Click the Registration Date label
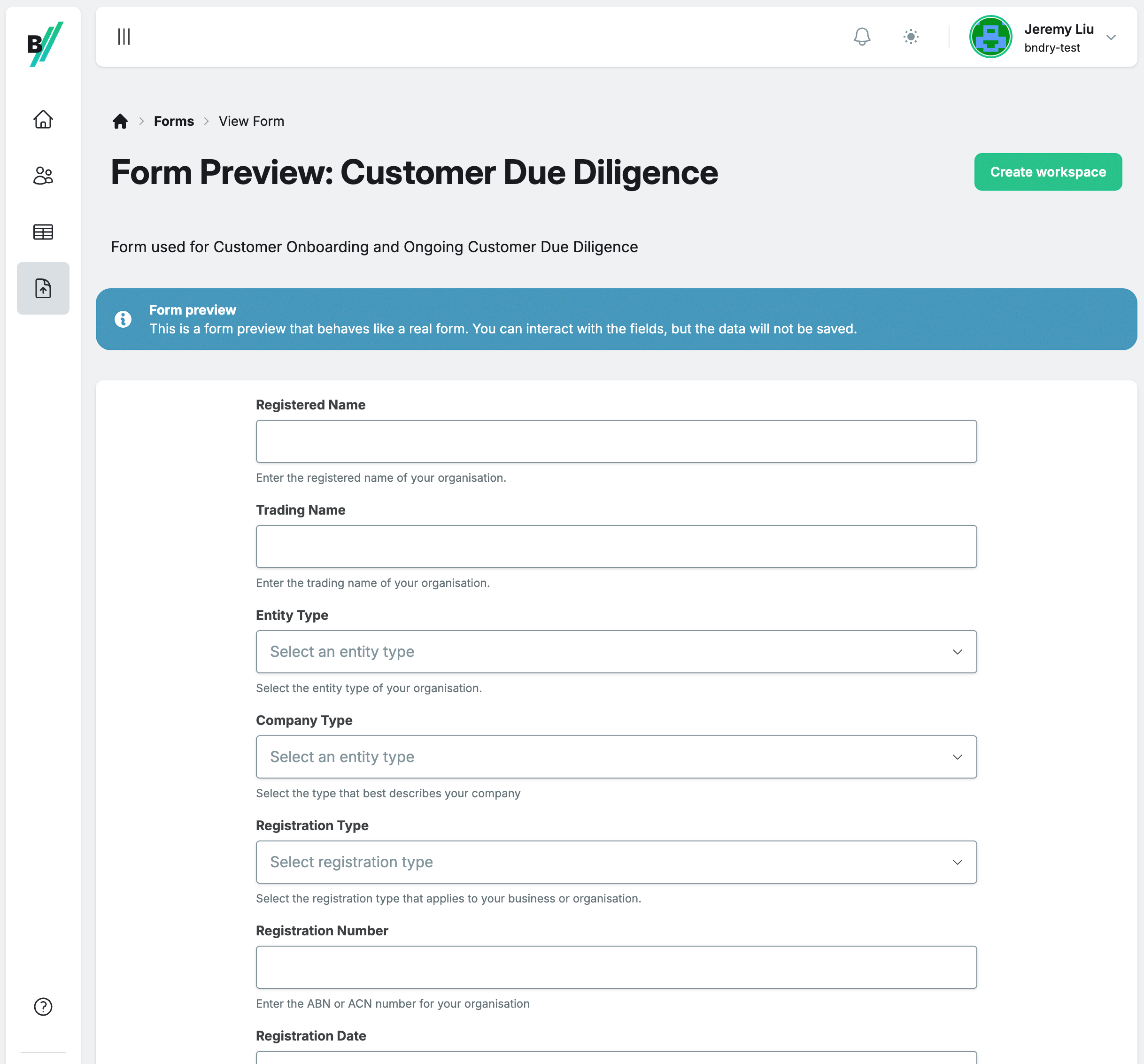The height and width of the screenshot is (1064, 1144). pyautogui.click(x=311, y=1036)
